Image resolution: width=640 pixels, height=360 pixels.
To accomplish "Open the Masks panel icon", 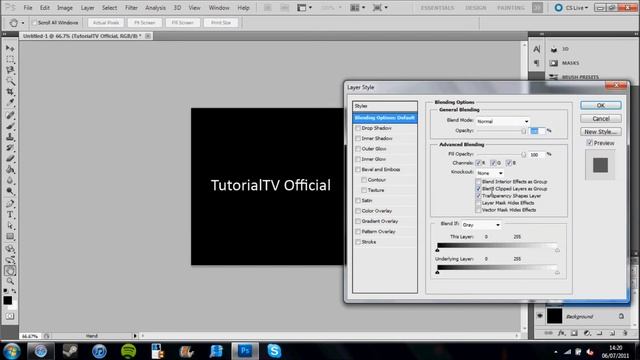I will 554,63.
